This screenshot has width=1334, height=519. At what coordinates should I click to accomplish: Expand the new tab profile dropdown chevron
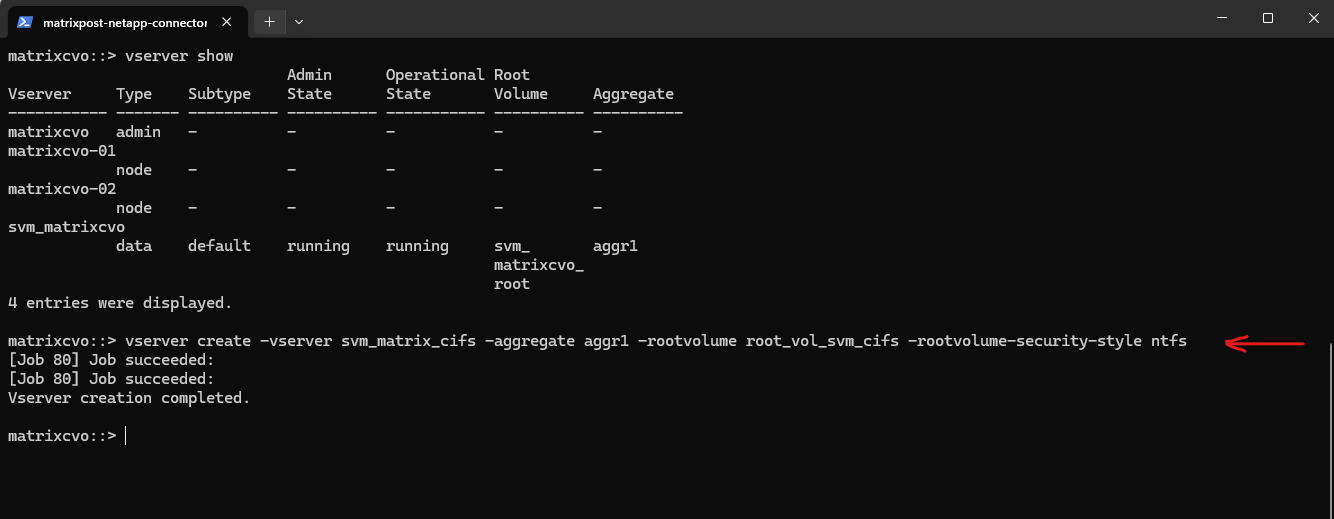(x=299, y=21)
